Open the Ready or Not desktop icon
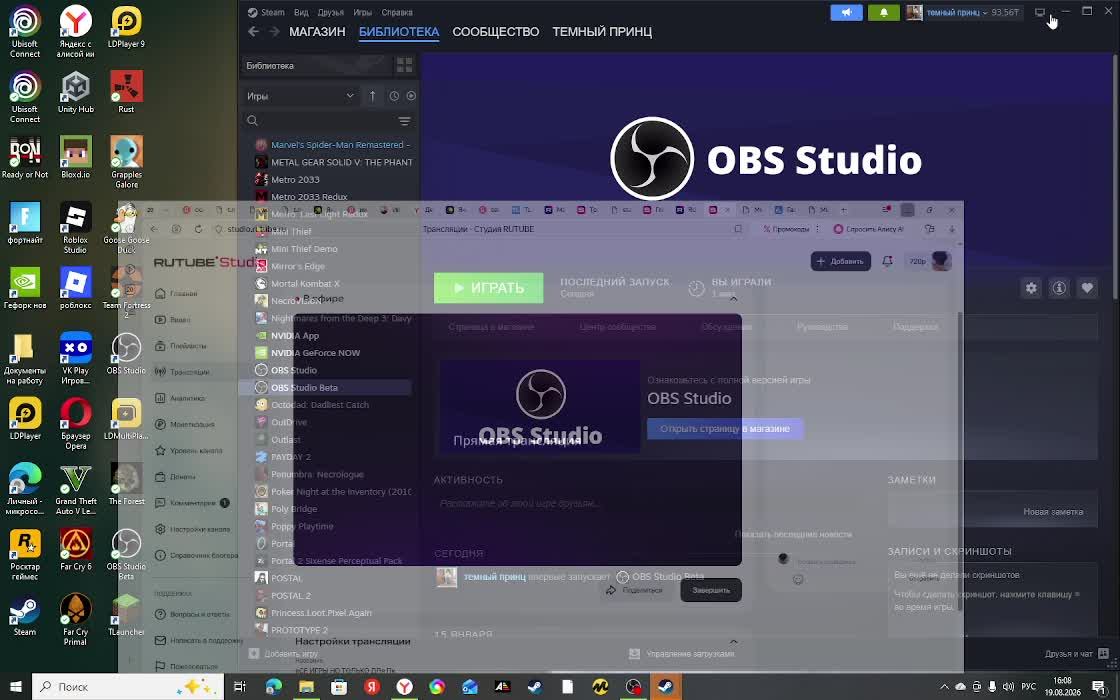Image resolution: width=1120 pixels, height=700 pixels. [25, 158]
